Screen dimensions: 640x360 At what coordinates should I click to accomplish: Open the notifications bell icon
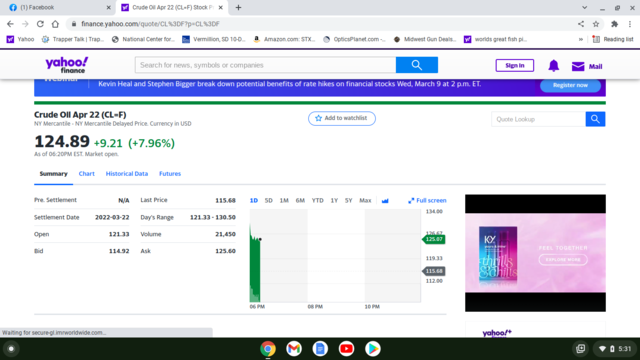pos(553,66)
